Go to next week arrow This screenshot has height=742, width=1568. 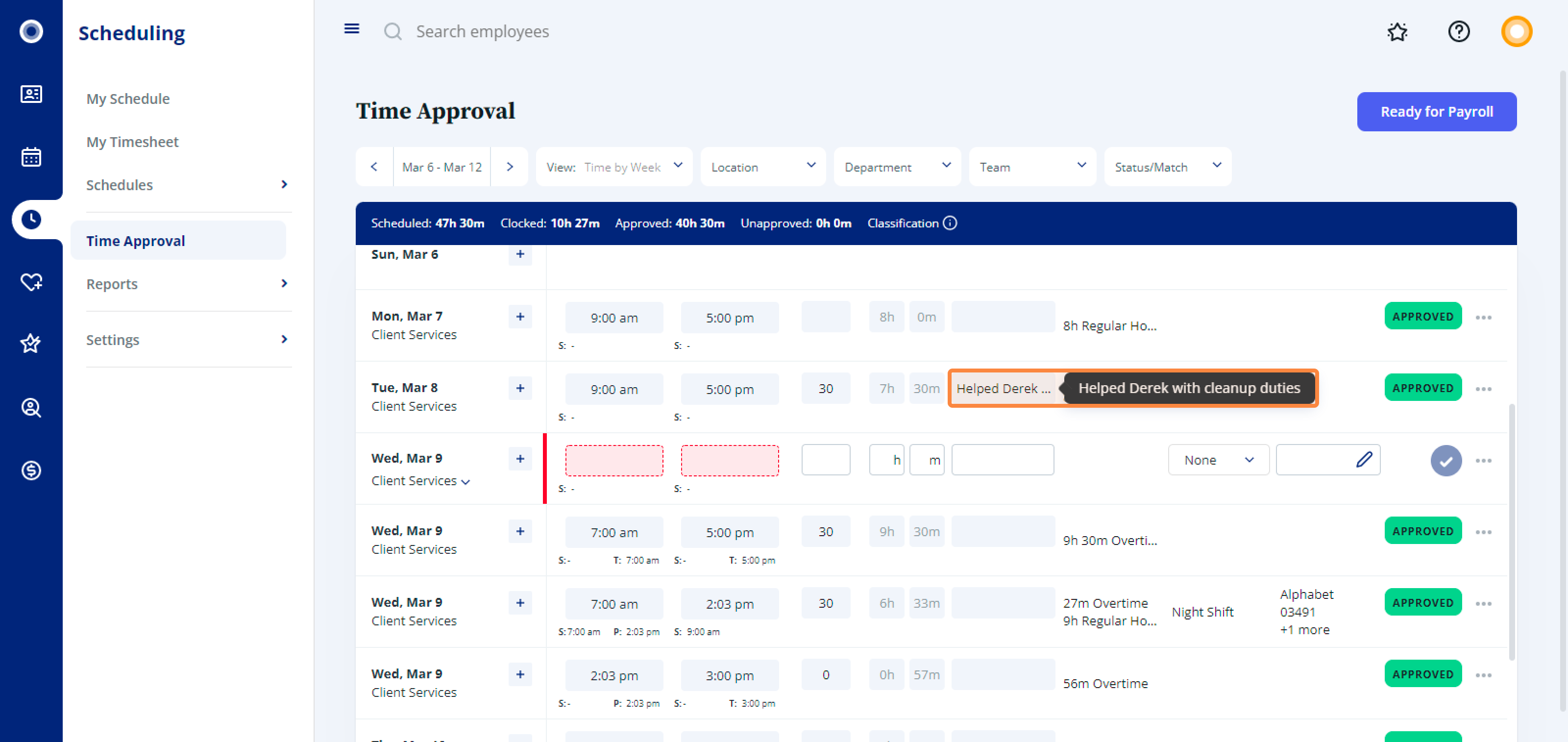pos(510,167)
